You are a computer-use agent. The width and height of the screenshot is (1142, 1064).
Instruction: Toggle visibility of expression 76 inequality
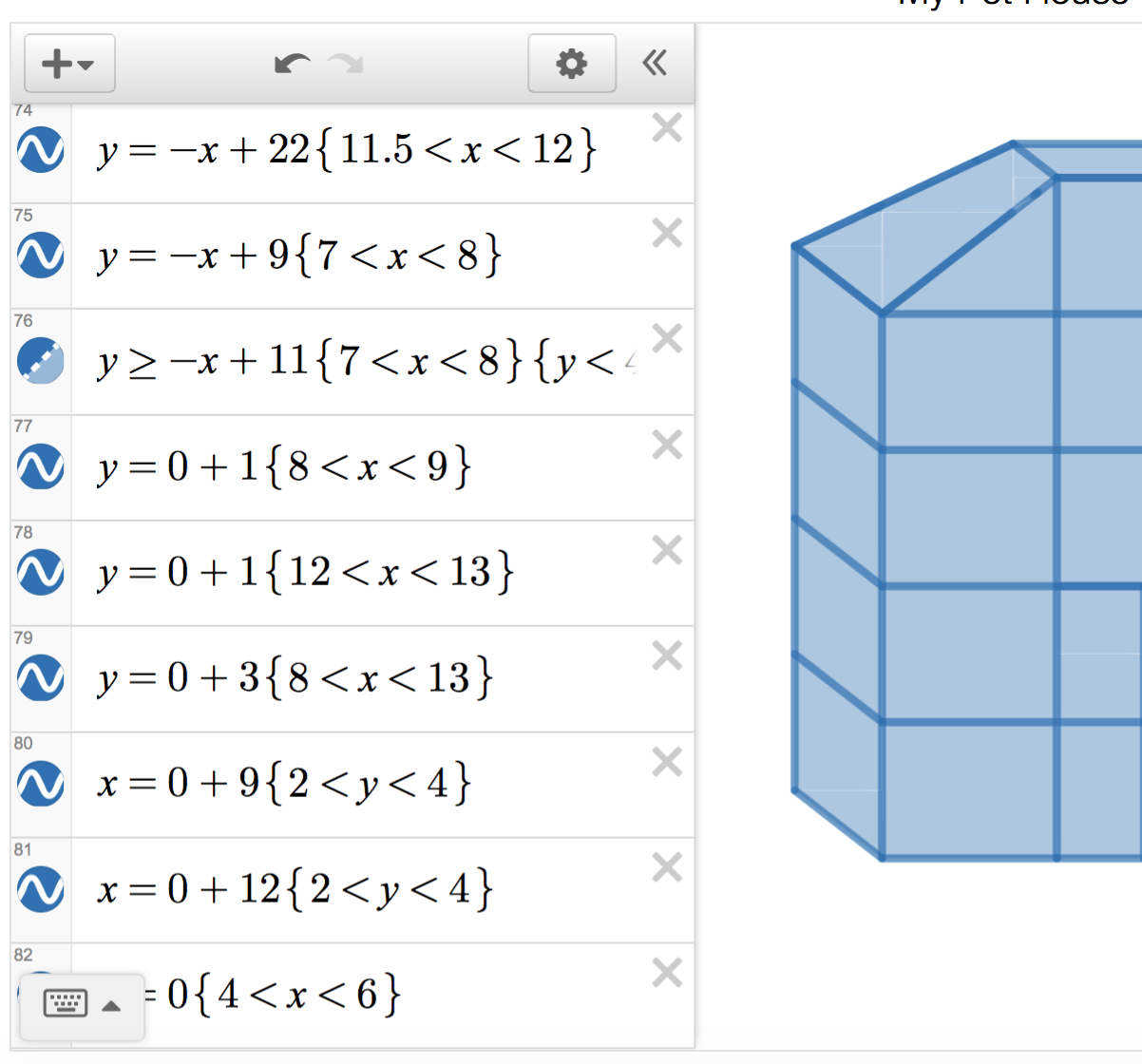pos(41,361)
